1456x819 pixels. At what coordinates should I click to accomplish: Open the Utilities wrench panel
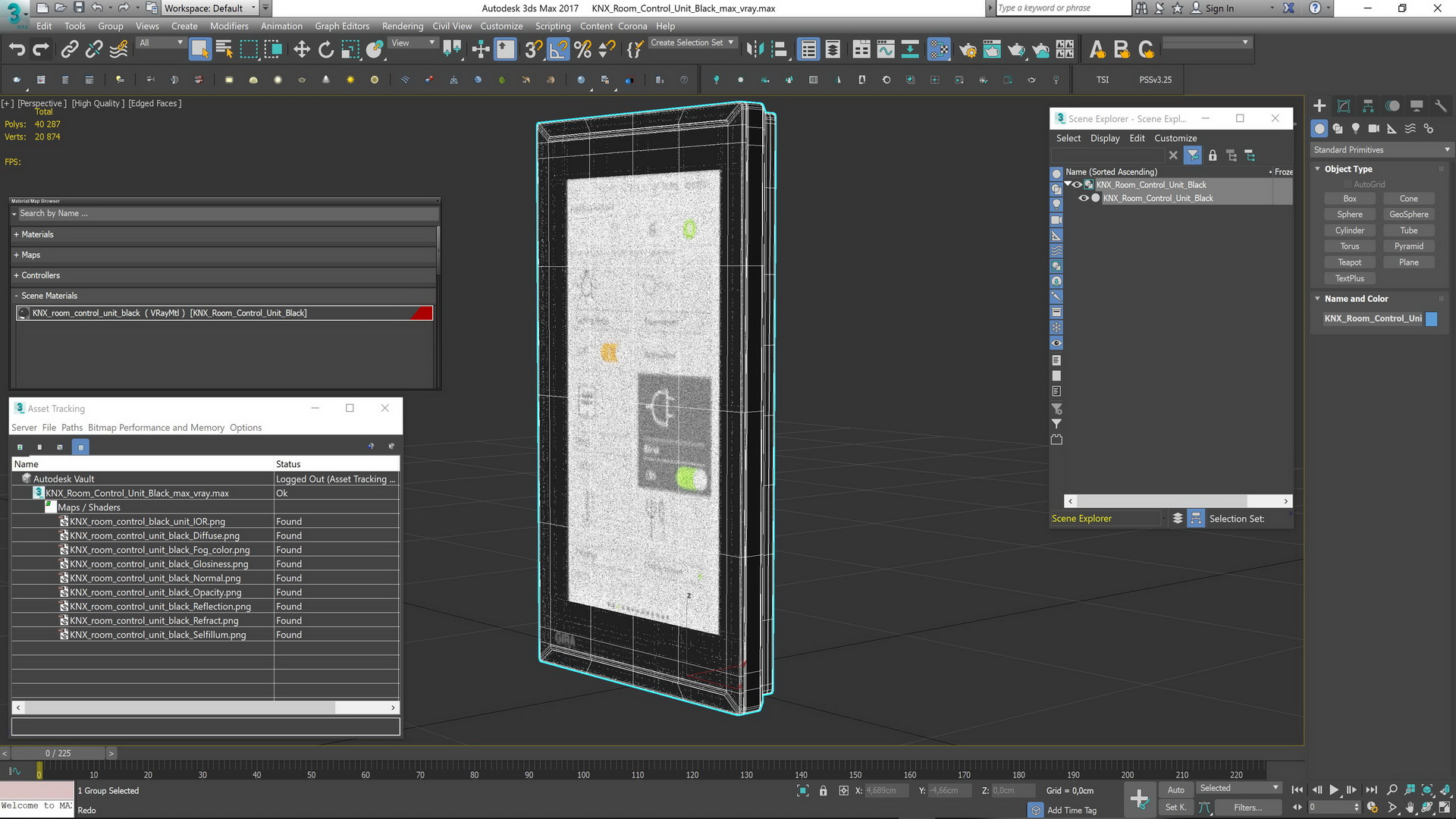(1441, 106)
